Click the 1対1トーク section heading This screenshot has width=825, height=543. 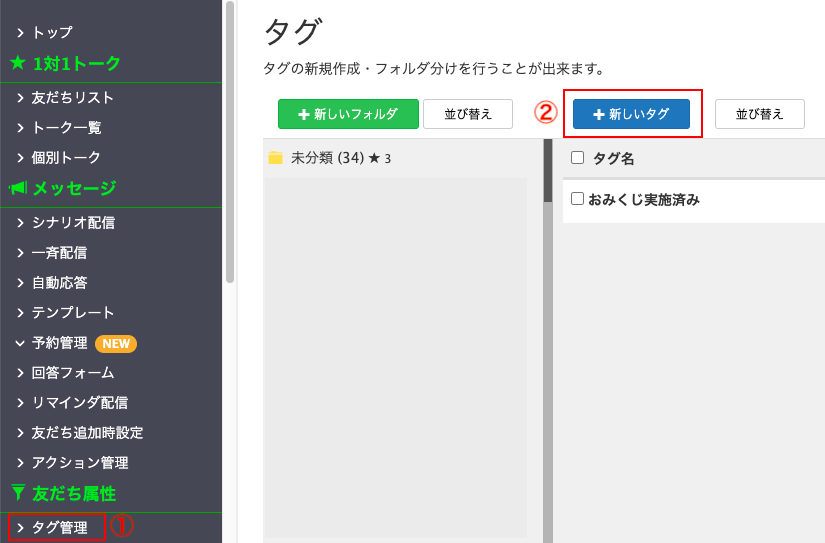[x=77, y=64]
